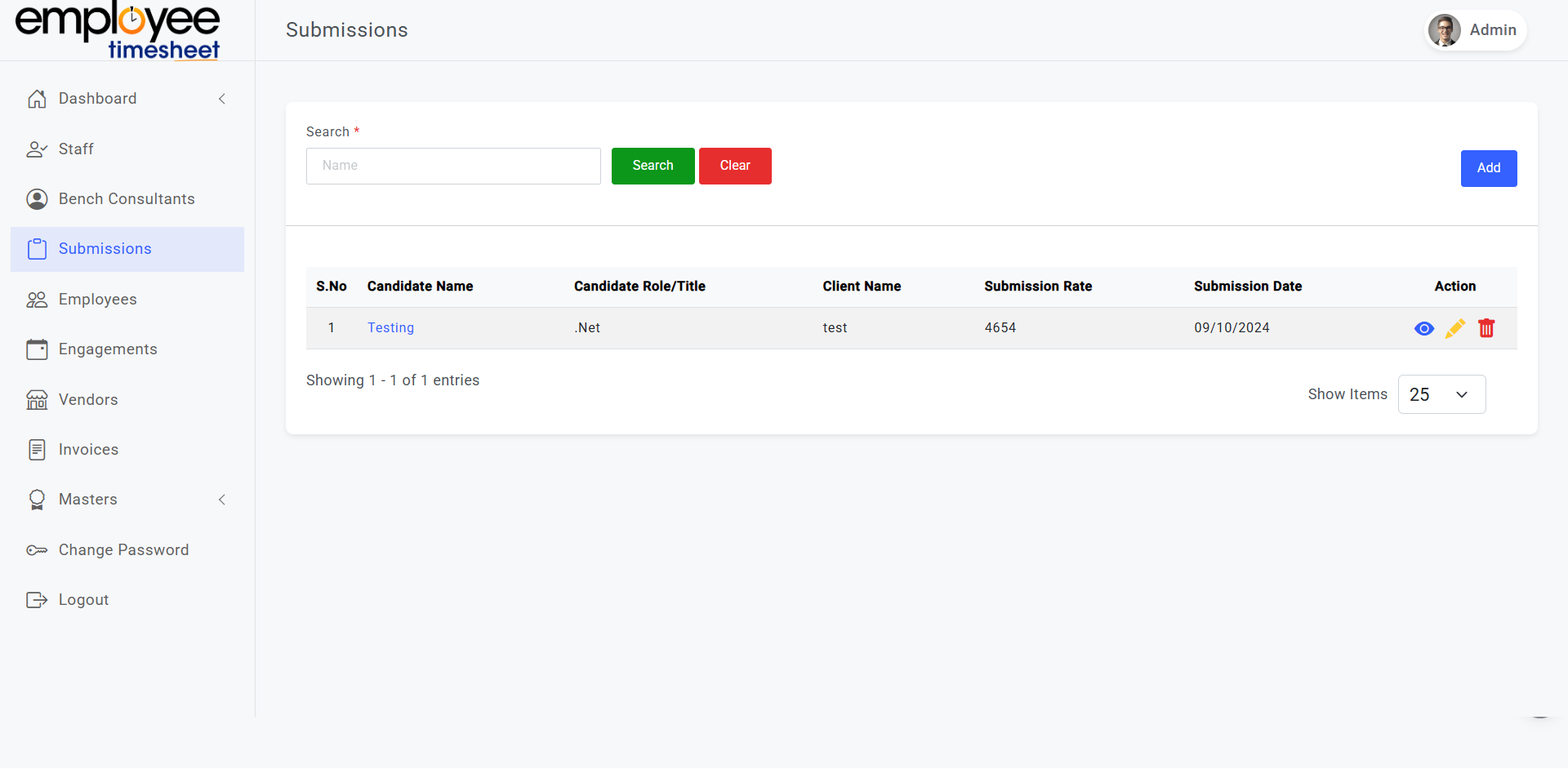The height and width of the screenshot is (769, 1568).
Task: Open the Staff menu item
Action: tap(76, 149)
